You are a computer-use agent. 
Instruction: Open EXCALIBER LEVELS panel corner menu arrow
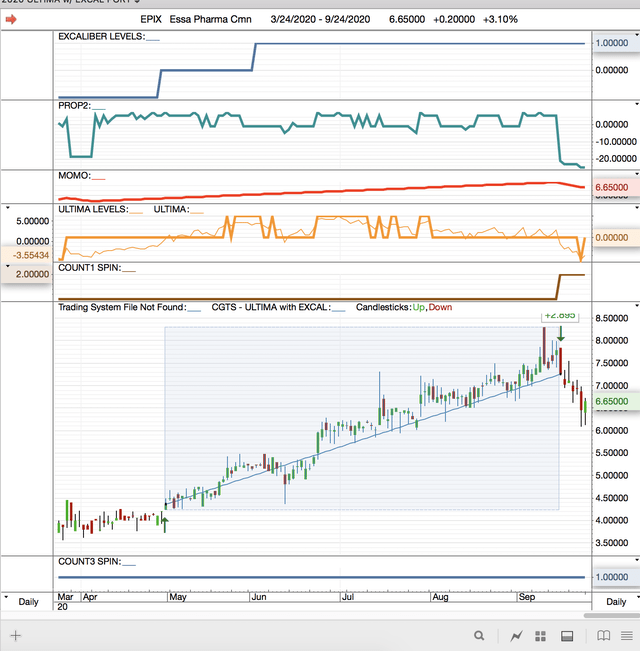[x=637, y=35]
